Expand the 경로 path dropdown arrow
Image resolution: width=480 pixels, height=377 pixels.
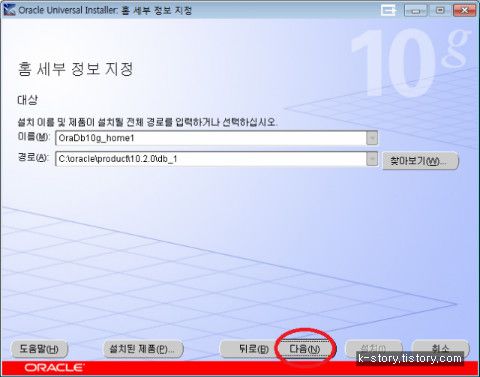pos(372,159)
